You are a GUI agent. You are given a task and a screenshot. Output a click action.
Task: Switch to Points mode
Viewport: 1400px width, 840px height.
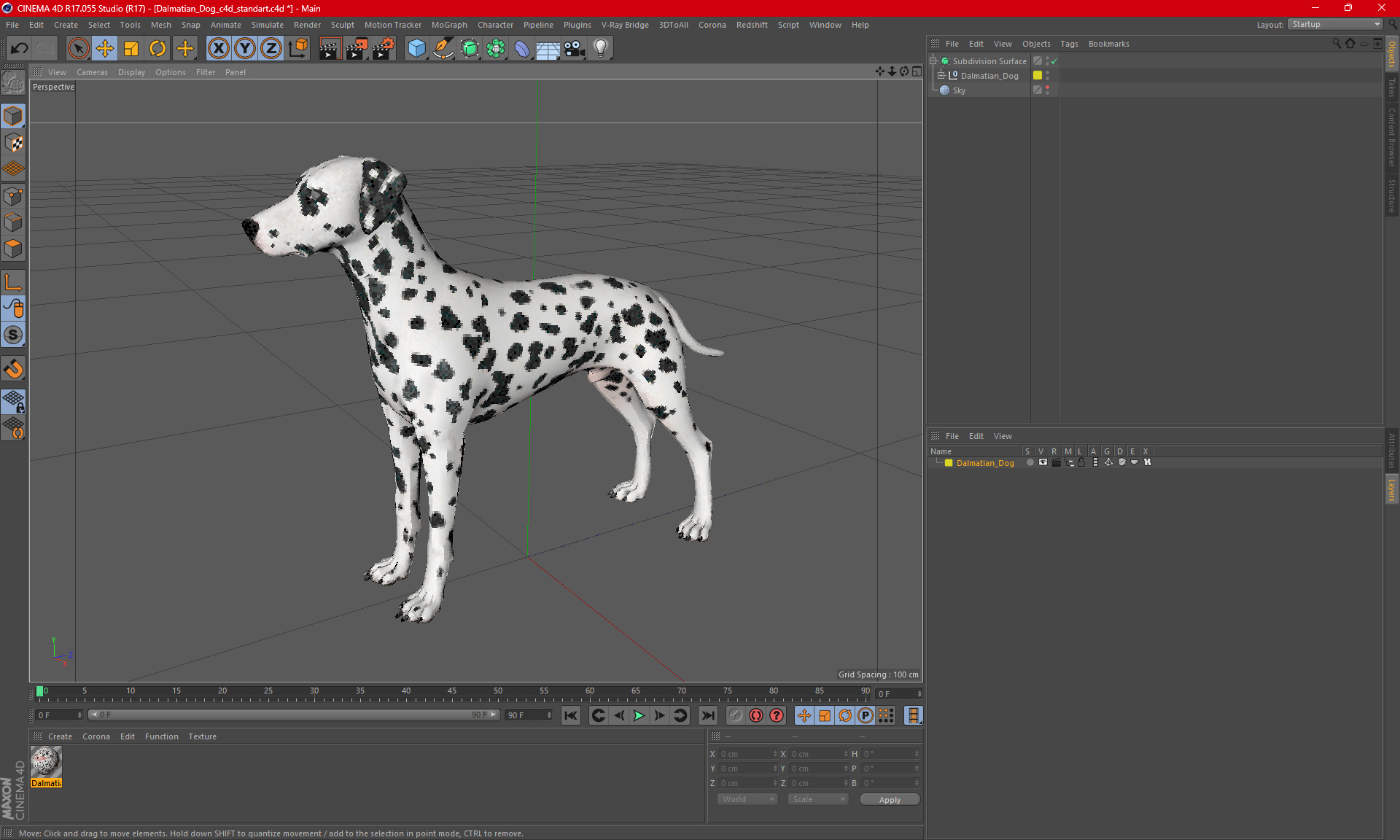13,196
